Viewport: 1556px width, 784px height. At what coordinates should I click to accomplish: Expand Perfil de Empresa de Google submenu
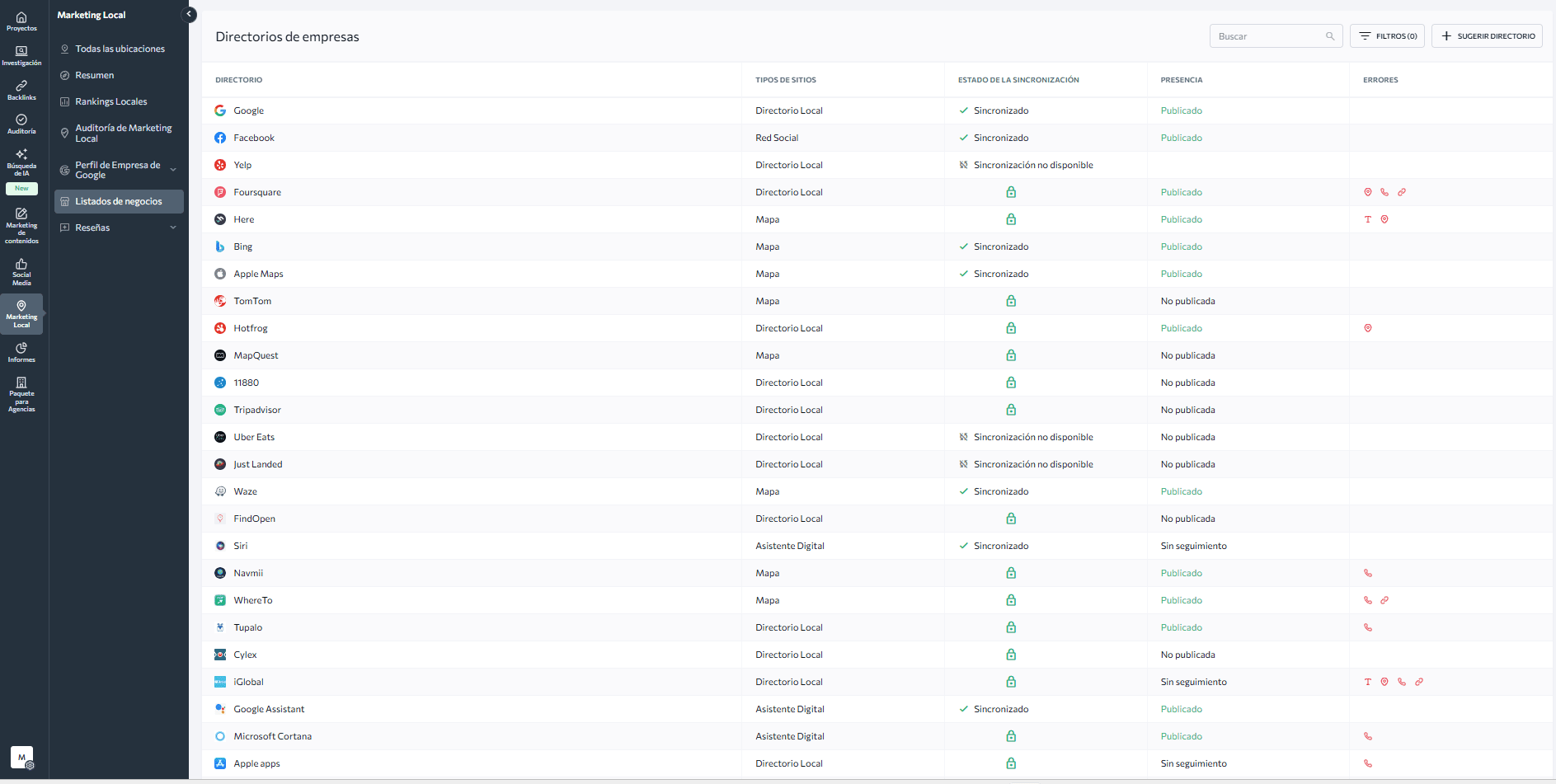173,170
